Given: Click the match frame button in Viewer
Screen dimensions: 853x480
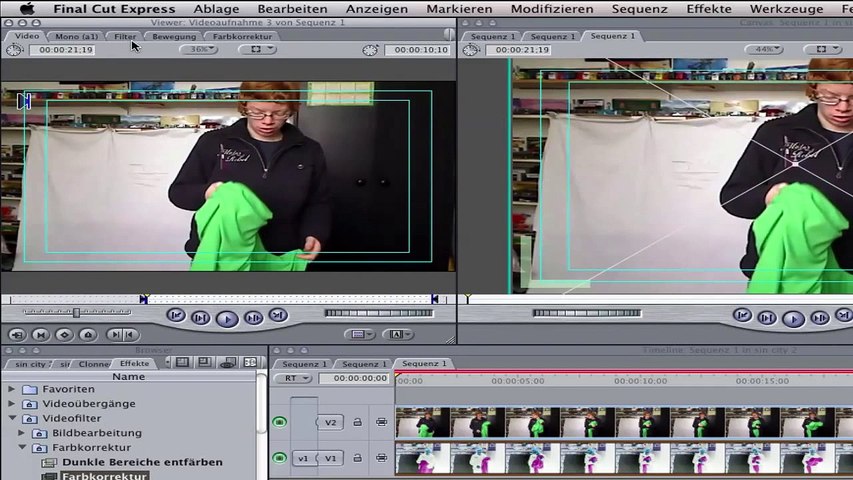Looking at the screenshot, I should (17, 335).
